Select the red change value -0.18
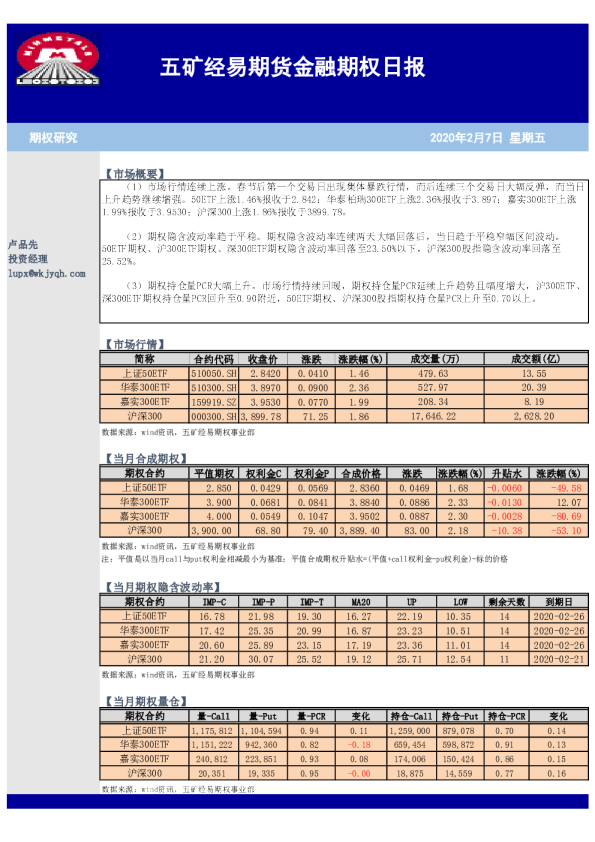The image size is (595, 842). pyautogui.click(x=359, y=745)
